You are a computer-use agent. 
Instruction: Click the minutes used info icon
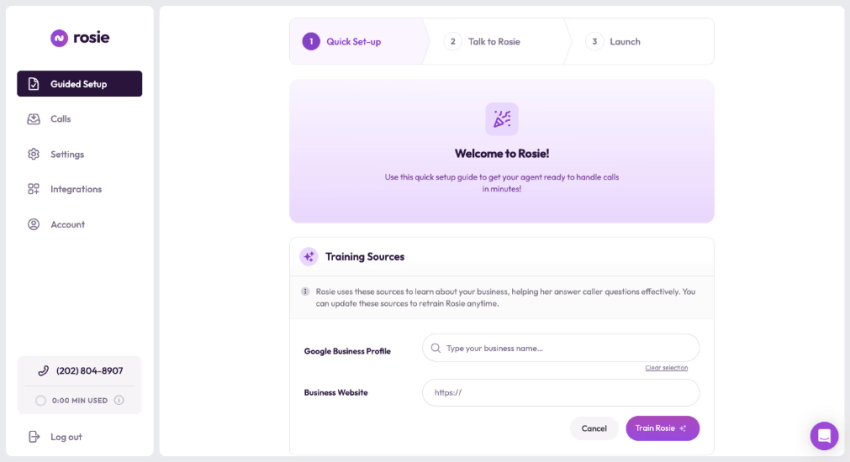pyautogui.click(x=119, y=400)
